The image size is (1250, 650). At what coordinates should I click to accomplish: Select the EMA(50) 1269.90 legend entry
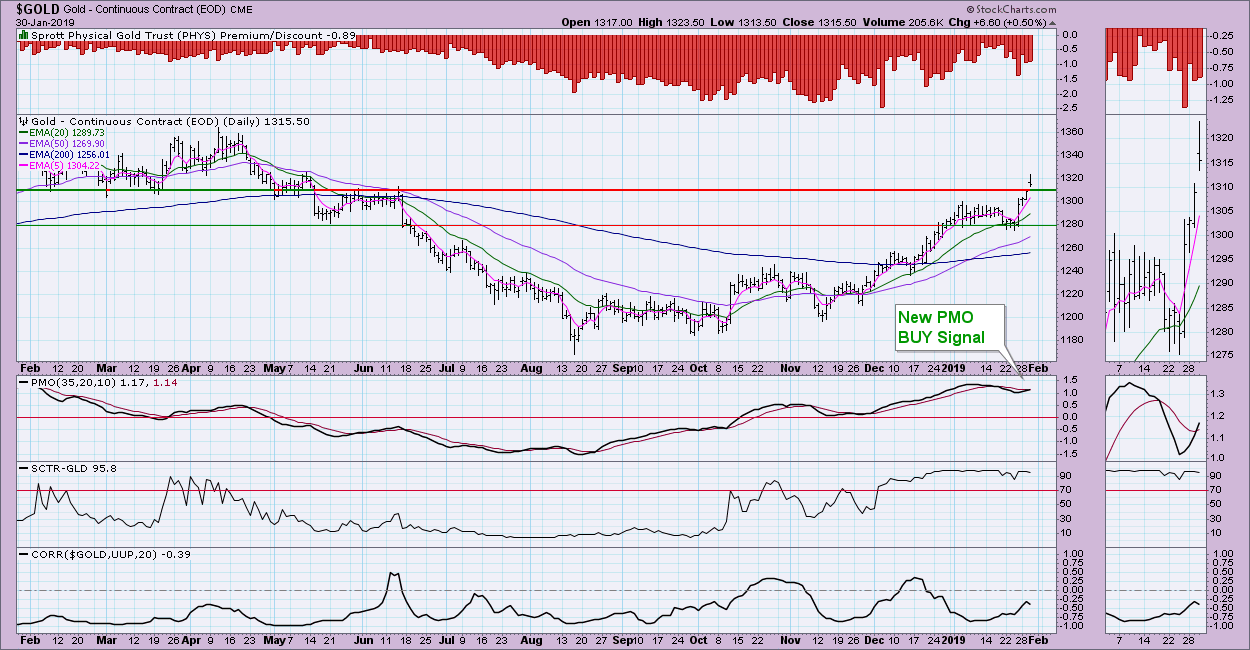(67, 143)
